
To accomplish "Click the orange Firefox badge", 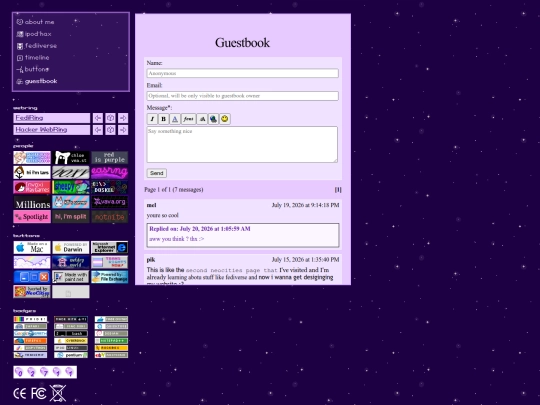I will [x=30, y=341].
